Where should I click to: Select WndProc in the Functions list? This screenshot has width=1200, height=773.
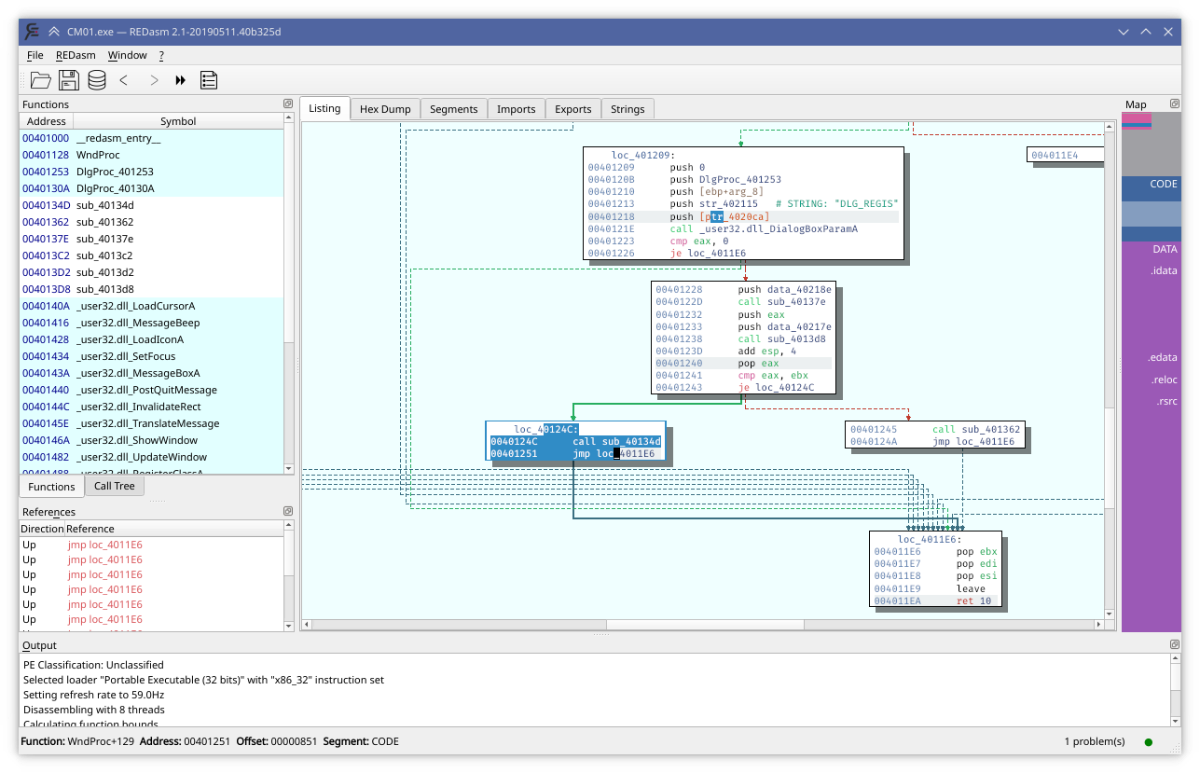click(x=98, y=155)
